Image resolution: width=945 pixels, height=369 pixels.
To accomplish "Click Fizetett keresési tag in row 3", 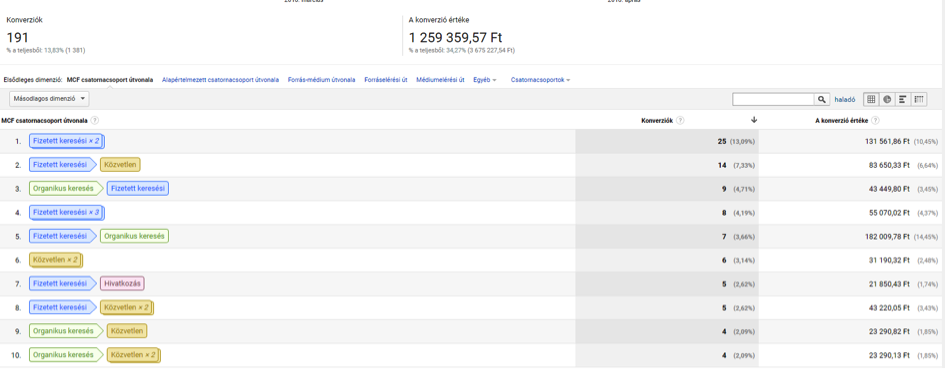I will pyautogui.click(x=137, y=189).
